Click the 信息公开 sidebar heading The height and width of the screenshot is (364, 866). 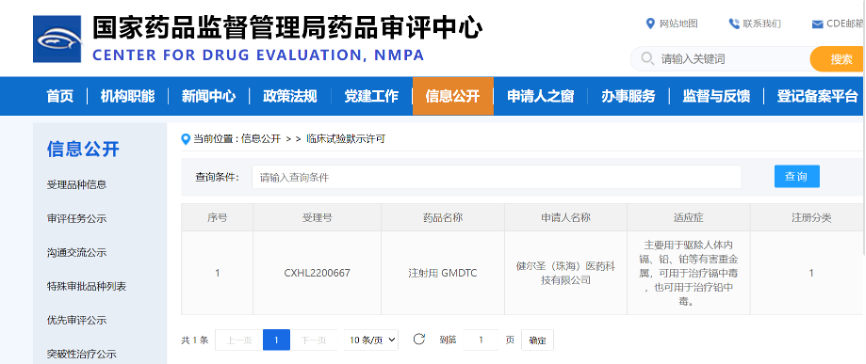point(83,149)
